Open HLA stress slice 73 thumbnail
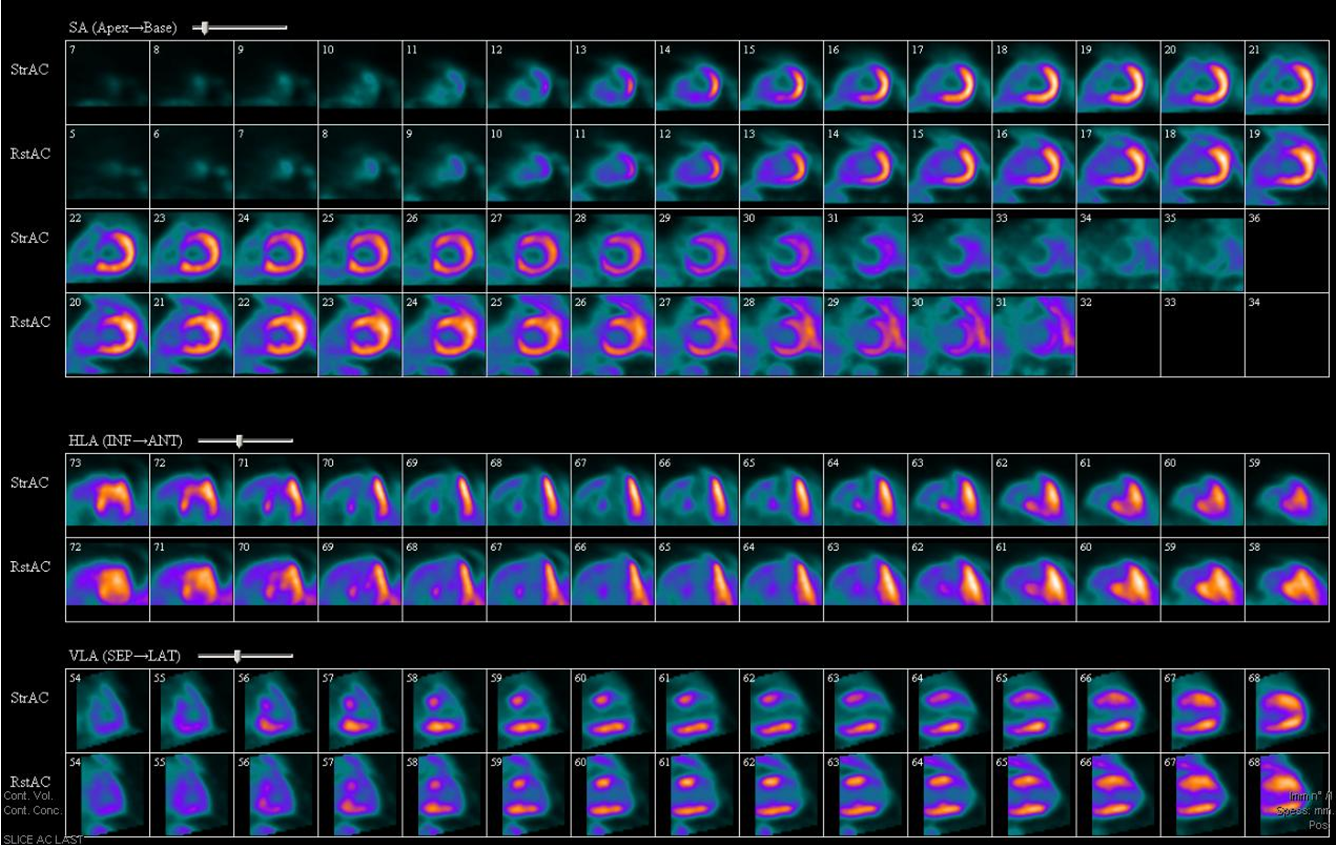The image size is (1337, 845). click(107, 495)
